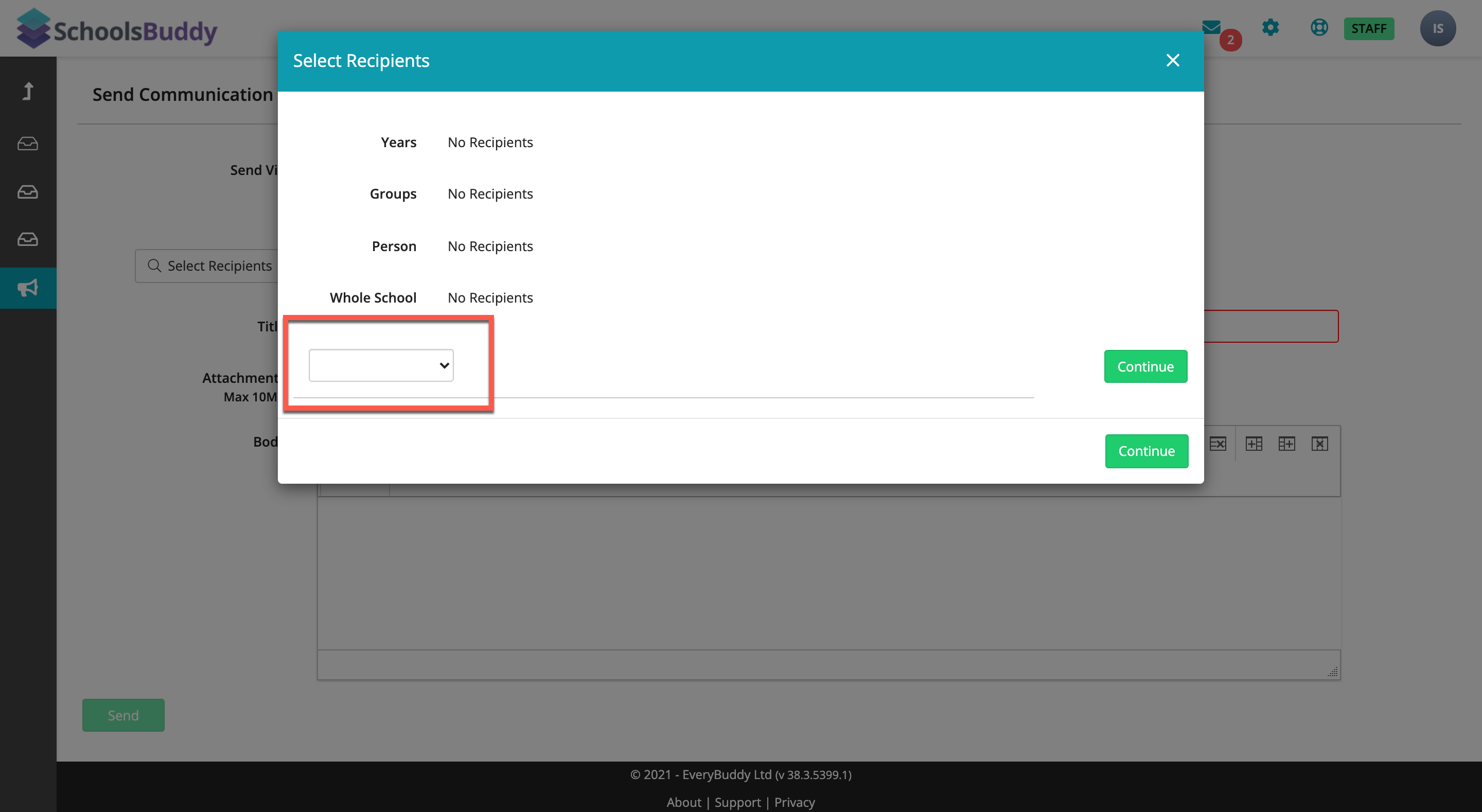Click the STAFF role badge
1482x812 pixels.
(x=1368, y=28)
